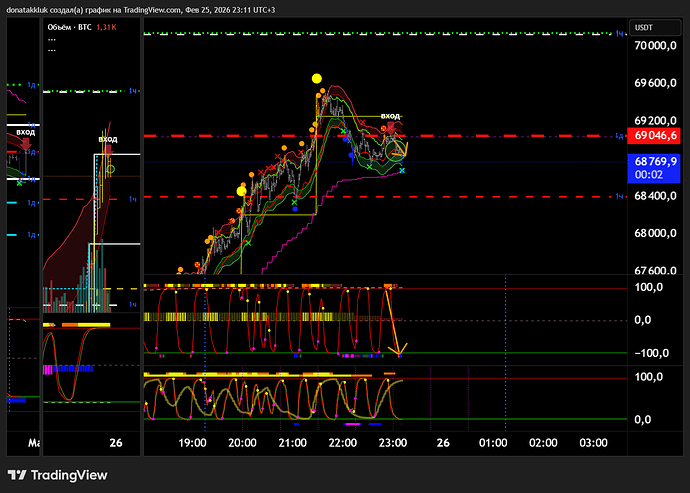
Task: Click the 19:00 label on time axis
Action: pos(192,441)
